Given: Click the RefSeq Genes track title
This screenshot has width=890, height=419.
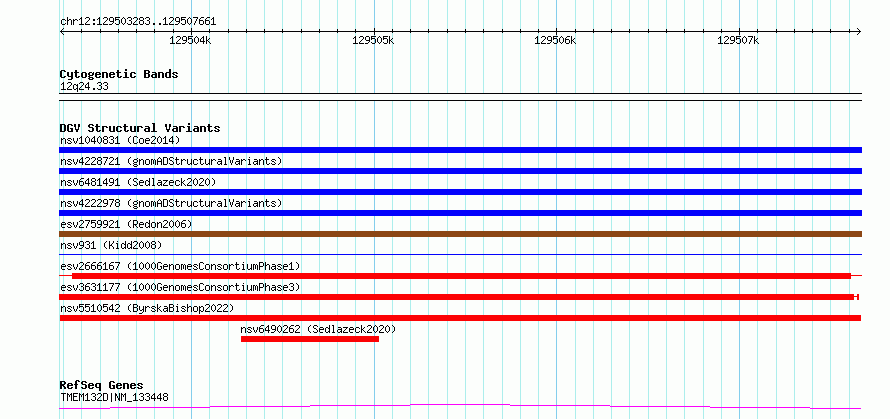Looking at the screenshot, I should point(102,386).
